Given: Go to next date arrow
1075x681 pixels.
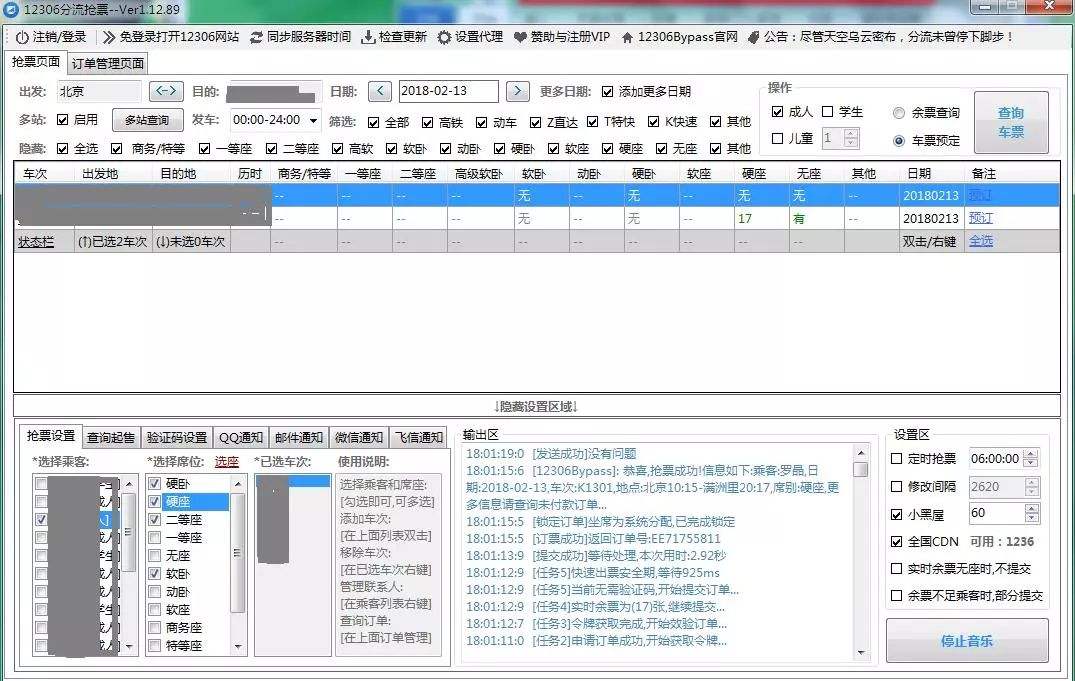Looking at the screenshot, I should pos(518,91).
